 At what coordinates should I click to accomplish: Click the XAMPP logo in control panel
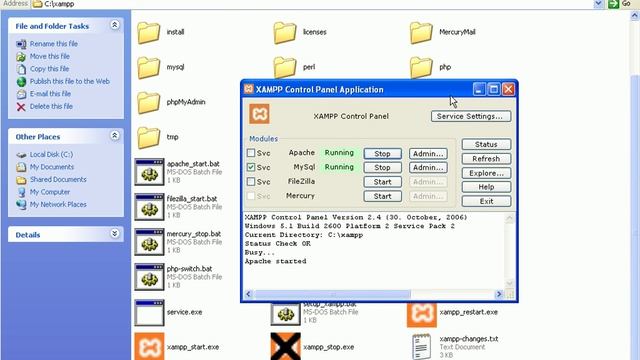(259, 114)
